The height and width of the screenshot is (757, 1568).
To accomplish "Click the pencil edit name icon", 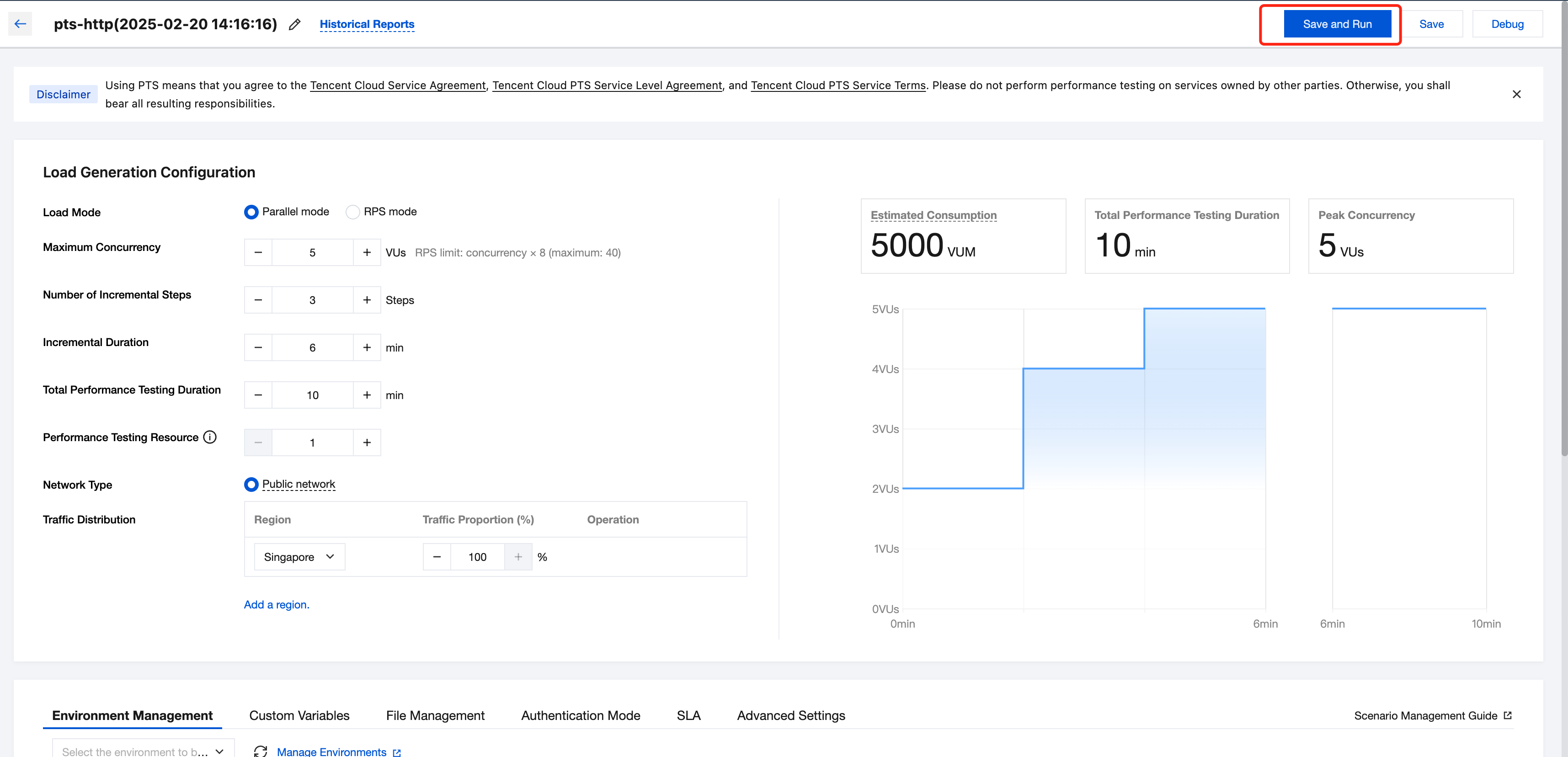I will 294,24.
